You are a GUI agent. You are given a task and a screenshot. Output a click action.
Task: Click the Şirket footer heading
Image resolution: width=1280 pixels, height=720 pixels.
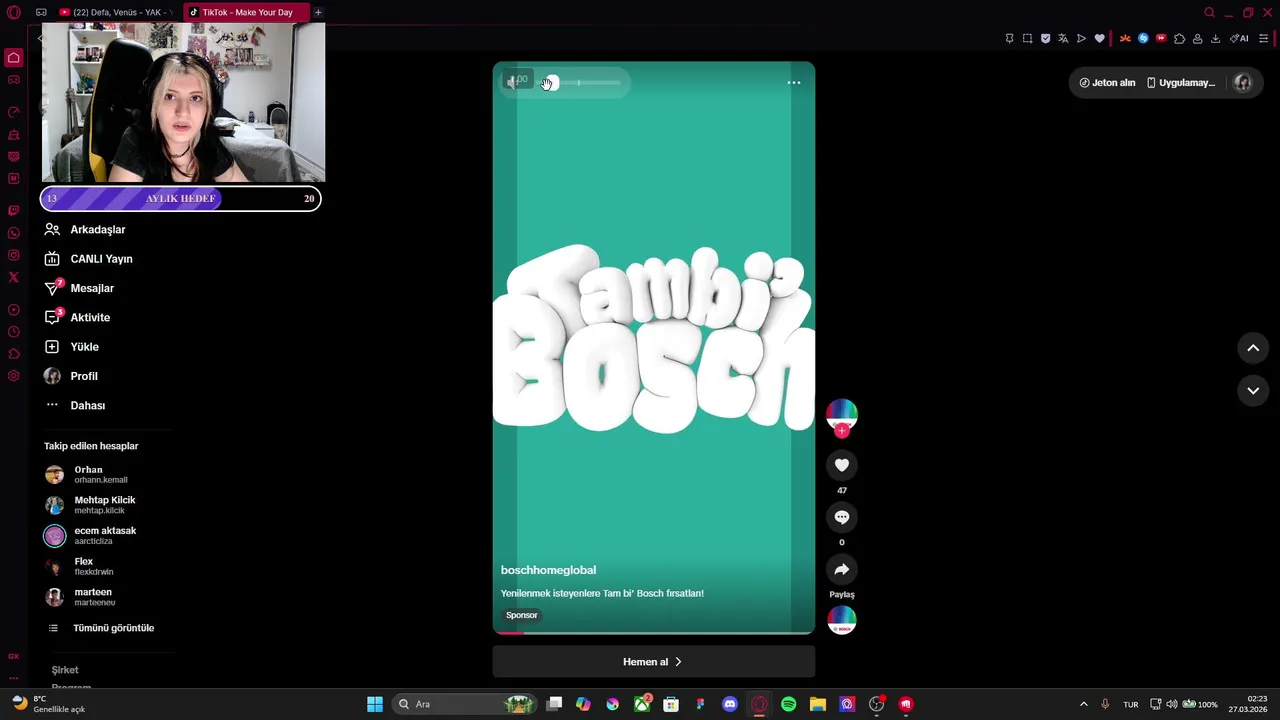coord(65,670)
